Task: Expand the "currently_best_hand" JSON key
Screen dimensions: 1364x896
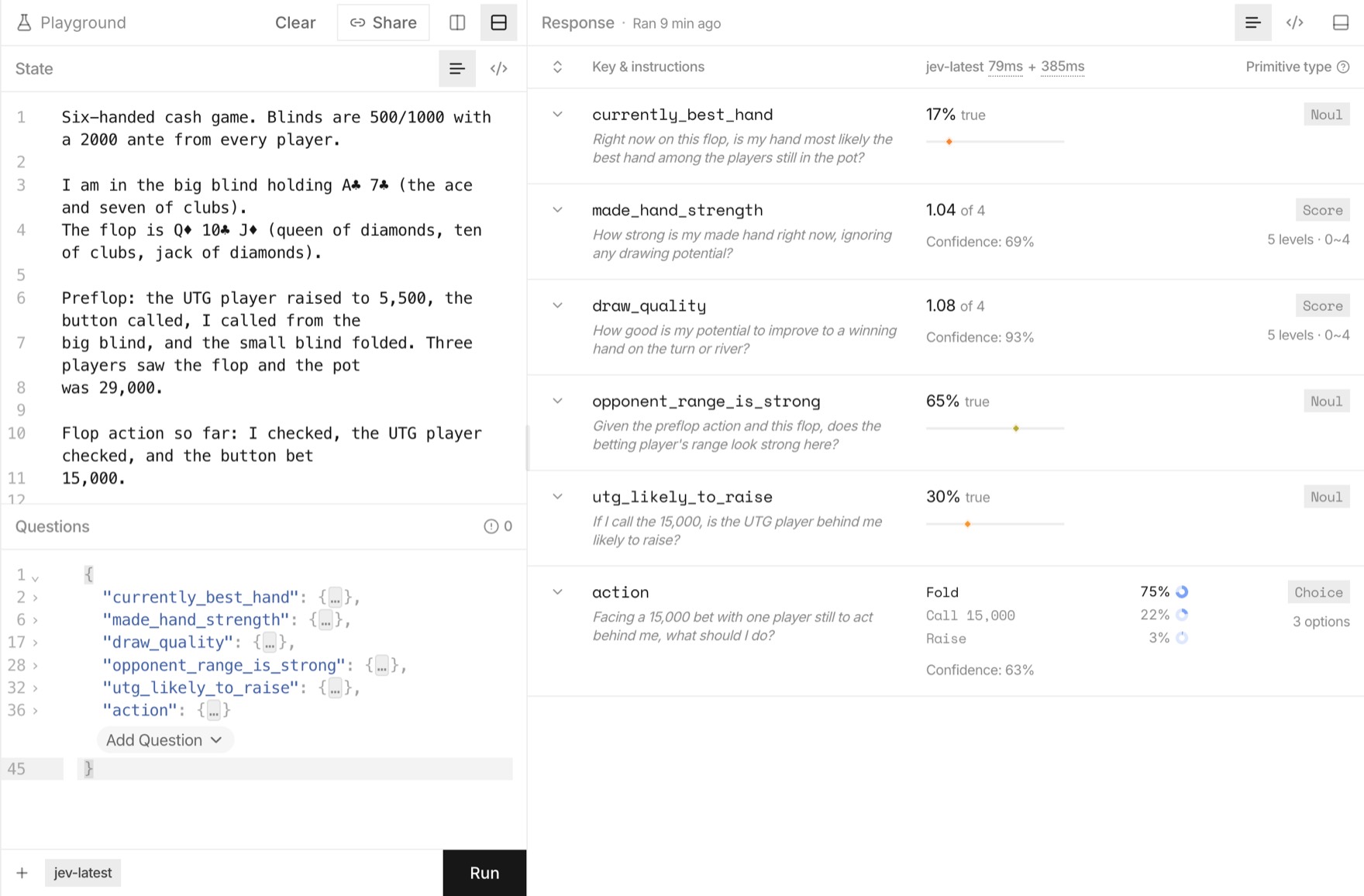Action: [x=35, y=598]
